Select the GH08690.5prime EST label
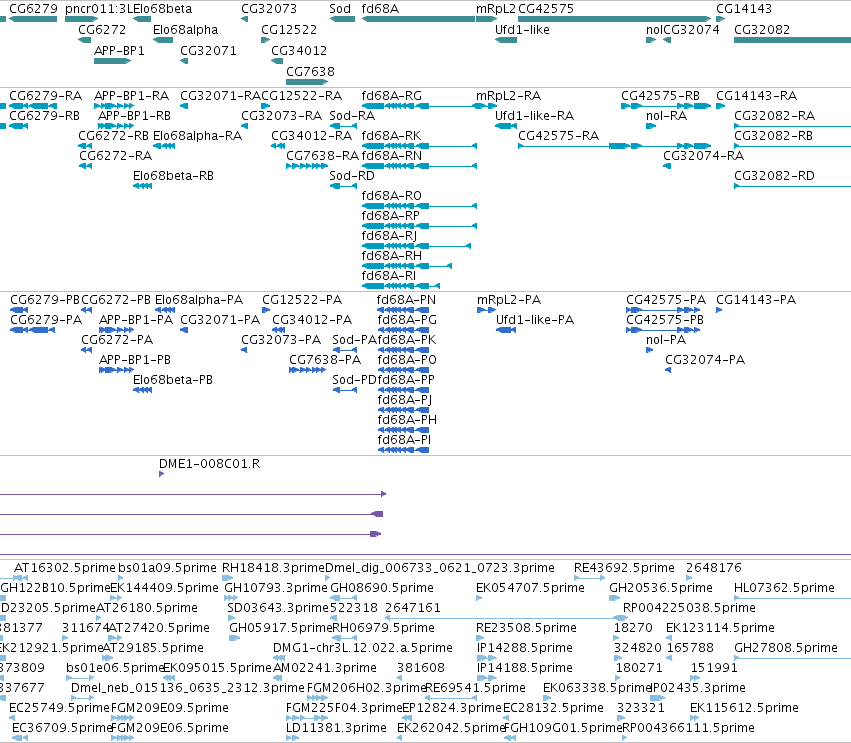This screenshot has height=743, width=851. tap(382, 588)
